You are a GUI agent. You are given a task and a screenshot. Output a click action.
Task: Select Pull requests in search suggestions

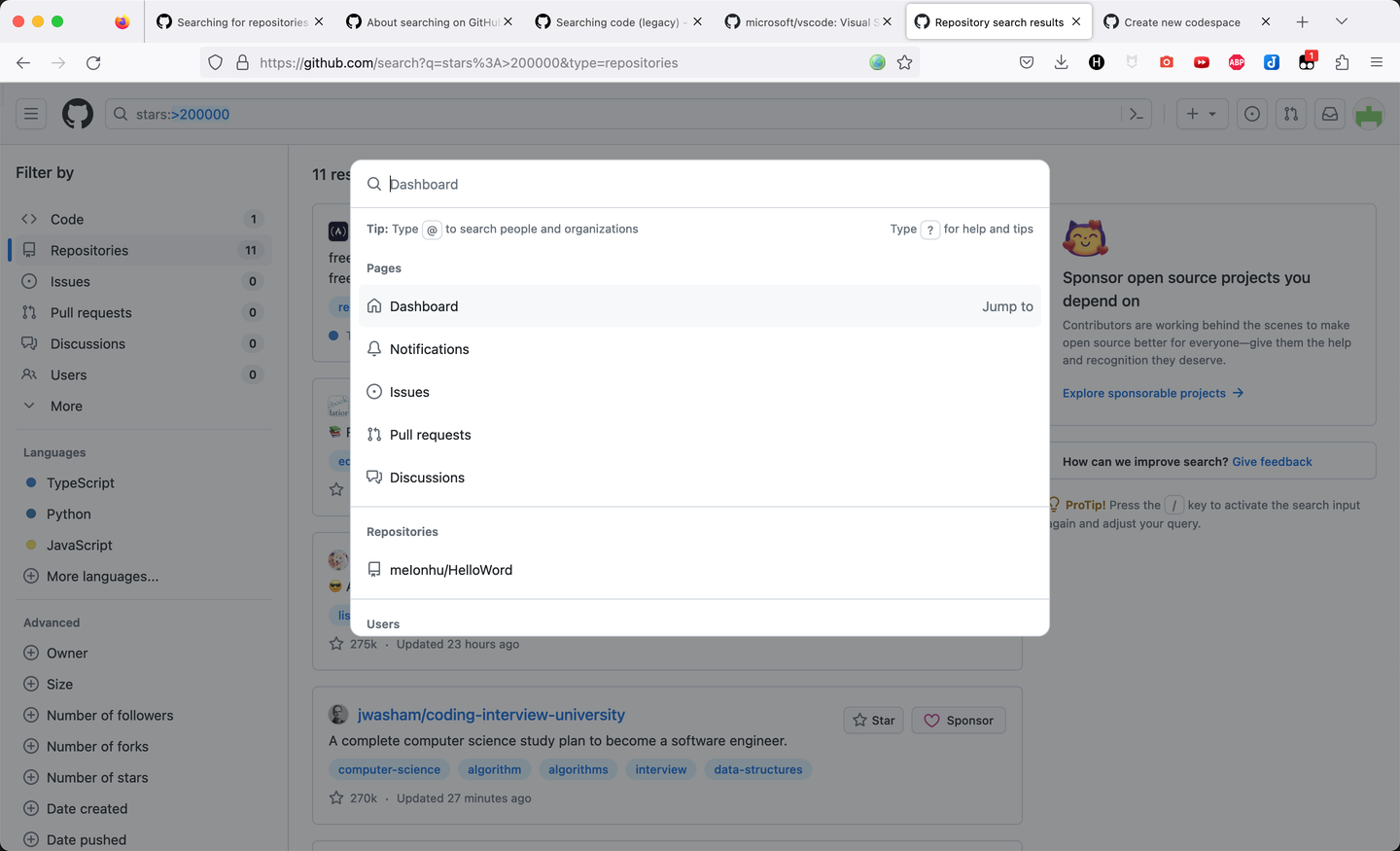(x=700, y=435)
